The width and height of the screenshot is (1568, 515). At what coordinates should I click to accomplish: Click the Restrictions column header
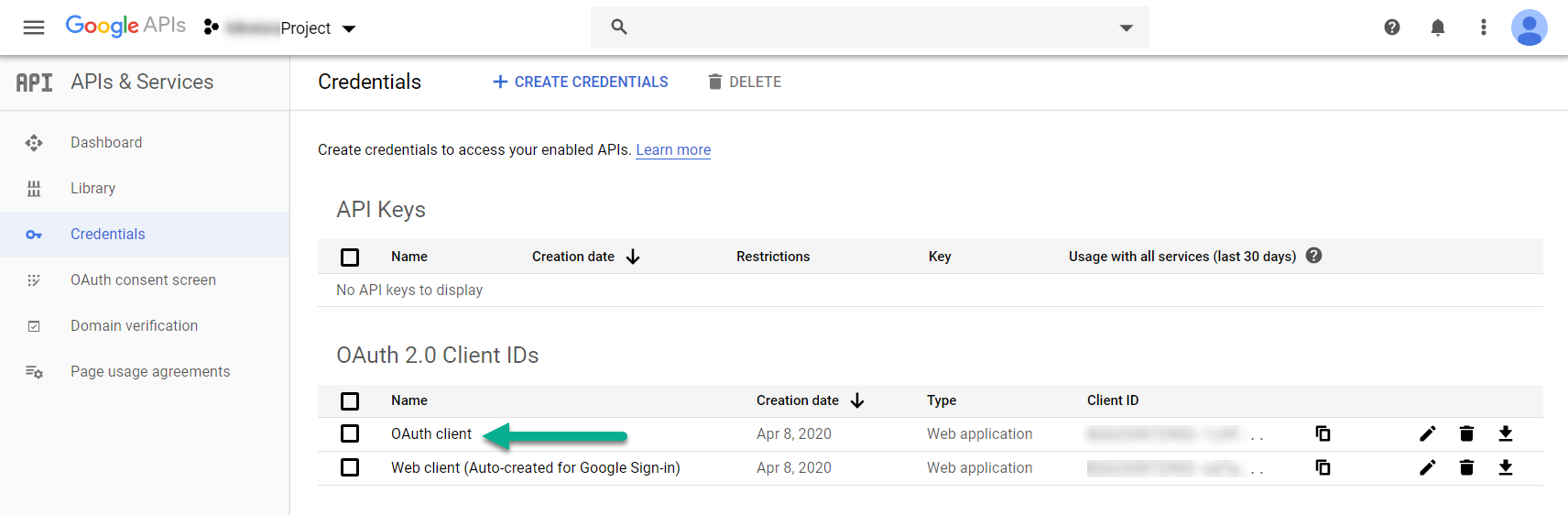(x=773, y=257)
